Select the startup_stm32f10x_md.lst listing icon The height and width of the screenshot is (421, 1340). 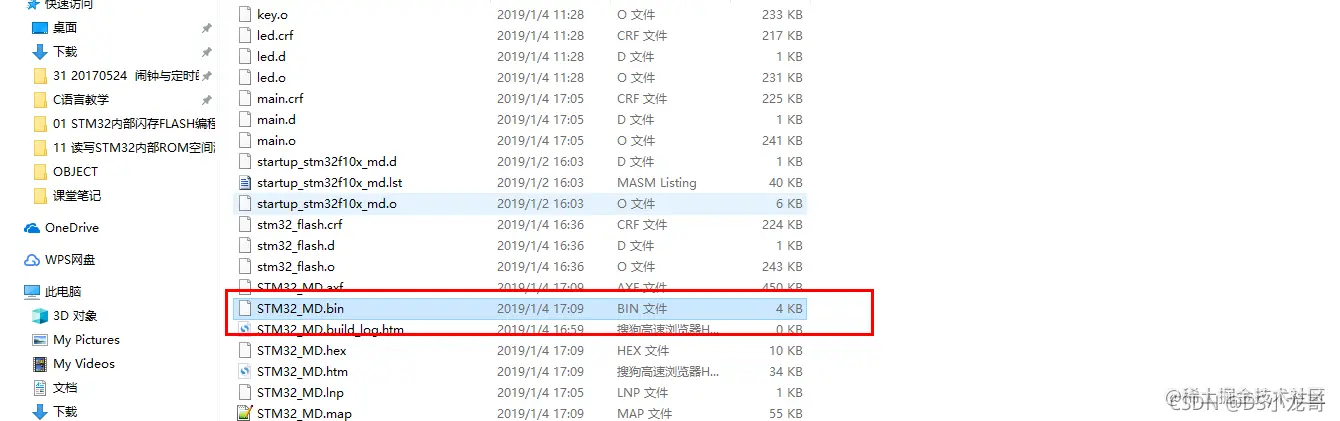click(244, 183)
